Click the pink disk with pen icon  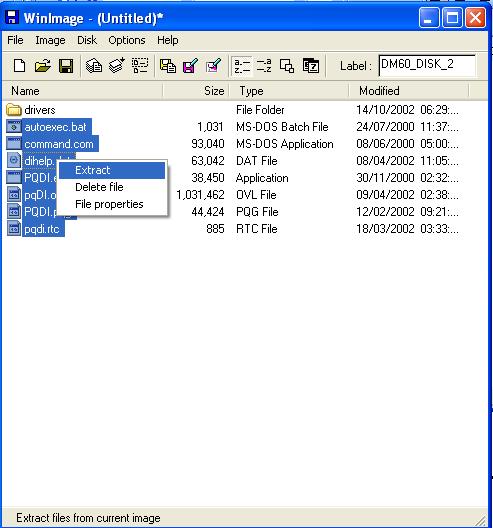point(213,66)
